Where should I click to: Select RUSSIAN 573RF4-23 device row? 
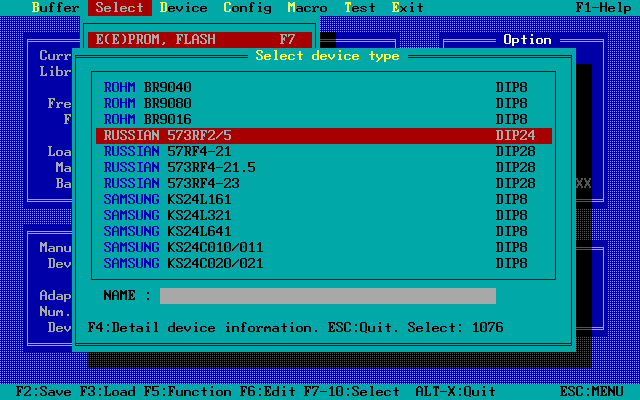click(x=324, y=183)
